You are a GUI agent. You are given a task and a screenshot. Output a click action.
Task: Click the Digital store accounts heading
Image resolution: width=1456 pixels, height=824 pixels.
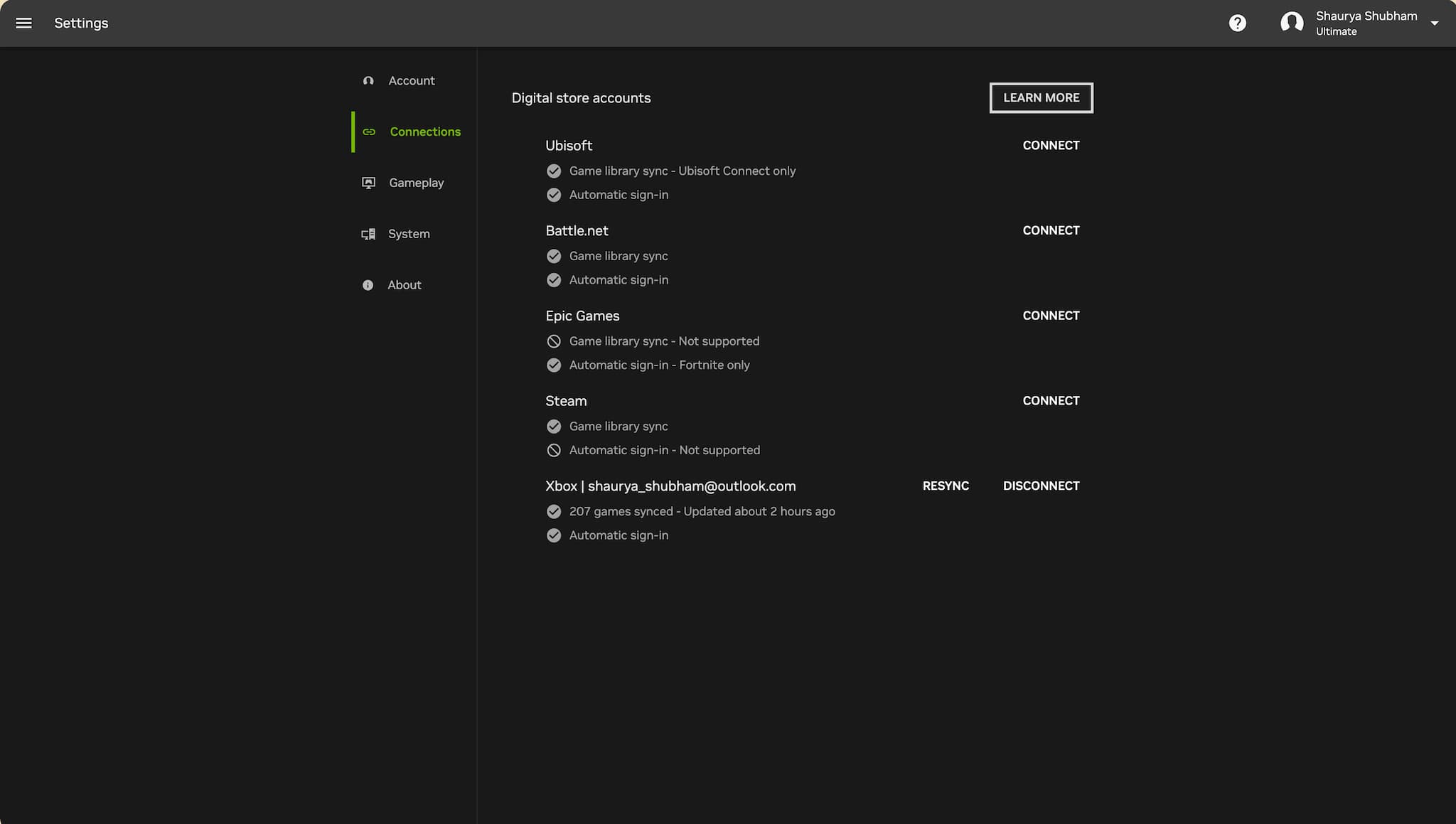(x=581, y=98)
